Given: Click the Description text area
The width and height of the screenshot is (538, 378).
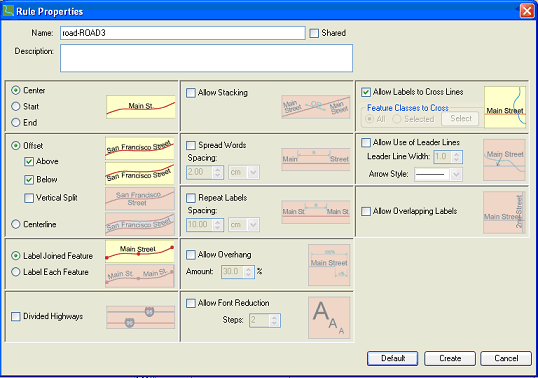Looking at the screenshot, I should [207, 58].
